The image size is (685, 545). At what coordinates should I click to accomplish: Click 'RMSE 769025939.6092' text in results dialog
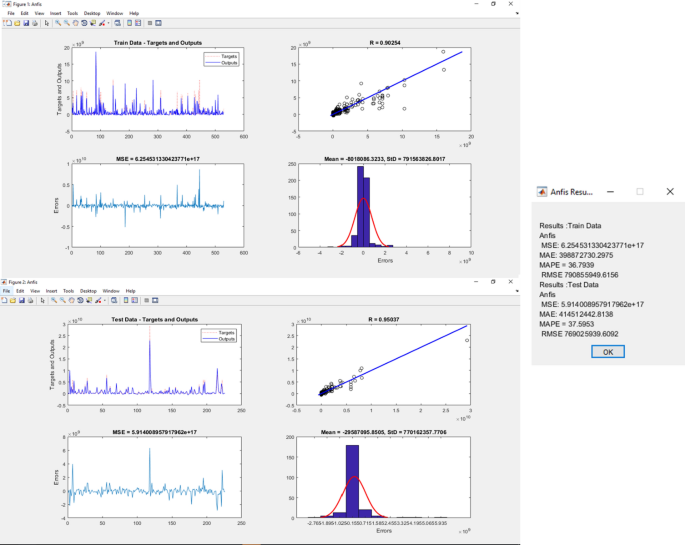(x=580, y=334)
